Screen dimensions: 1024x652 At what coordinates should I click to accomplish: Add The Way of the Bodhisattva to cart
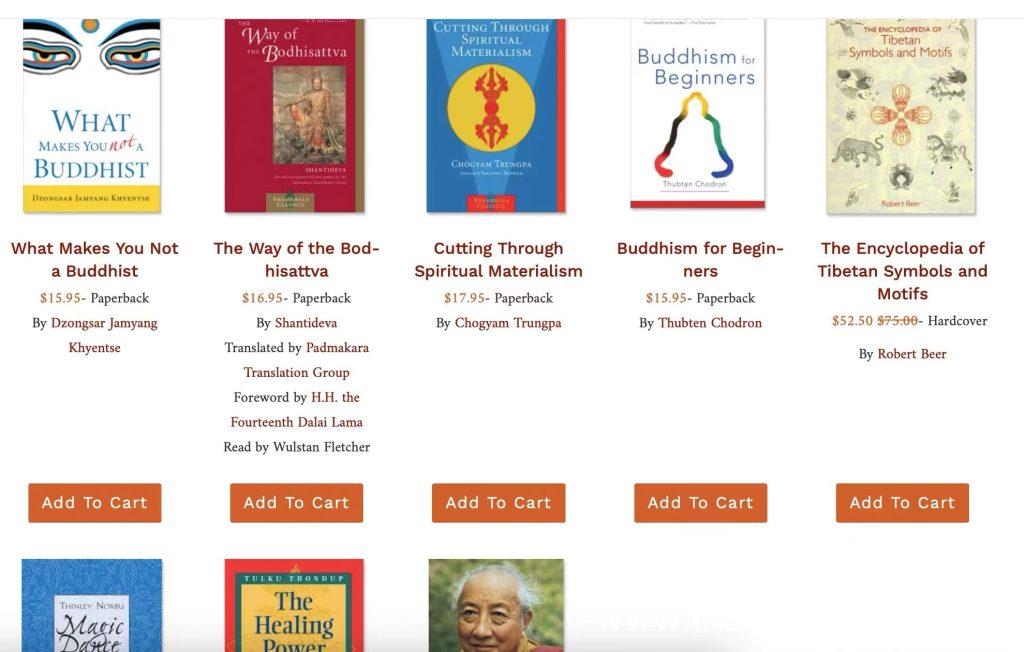tap(296, 503)
